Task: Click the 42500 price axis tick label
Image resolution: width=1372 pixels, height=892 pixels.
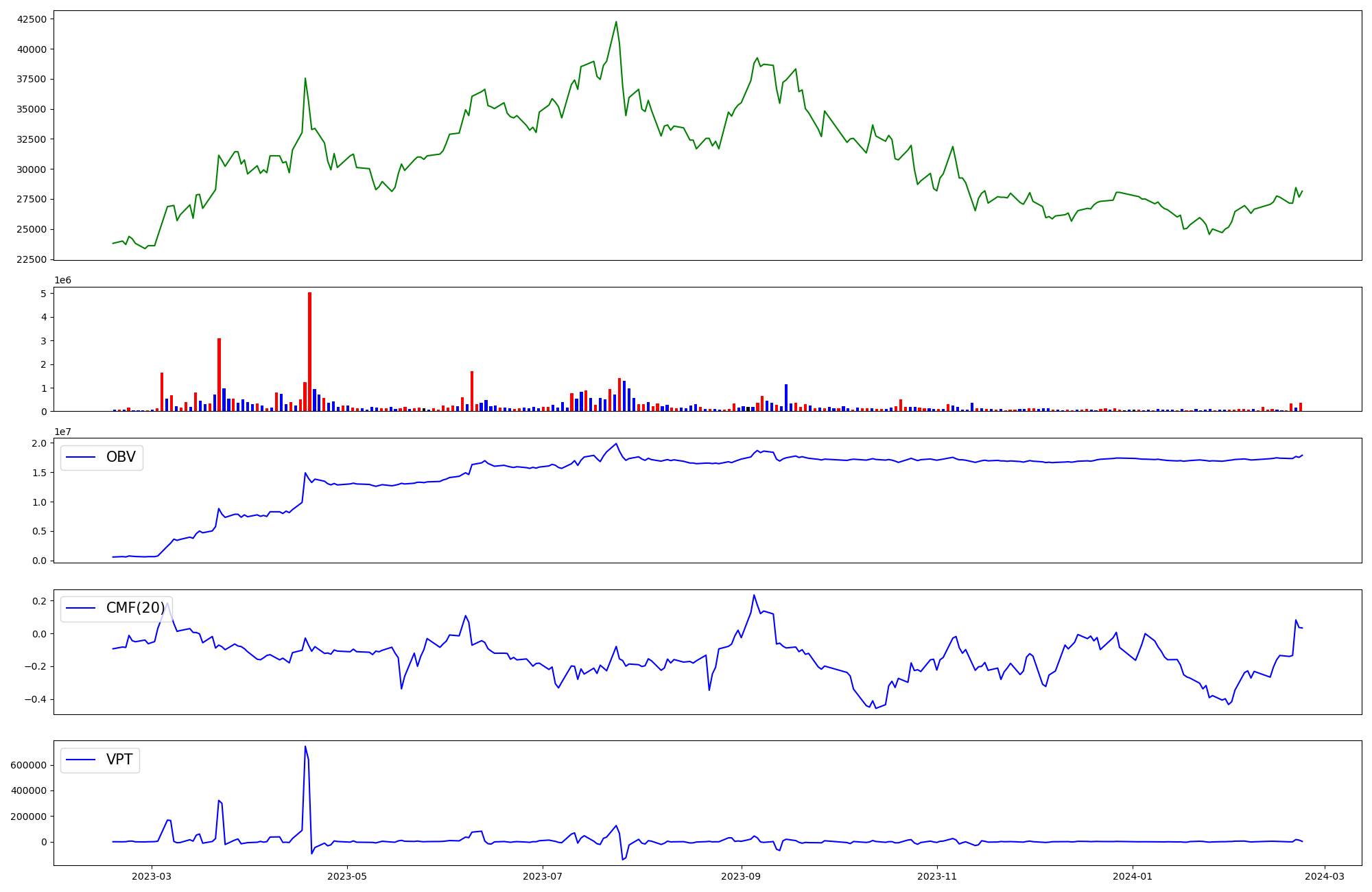Action: click(x=33, y=19)
